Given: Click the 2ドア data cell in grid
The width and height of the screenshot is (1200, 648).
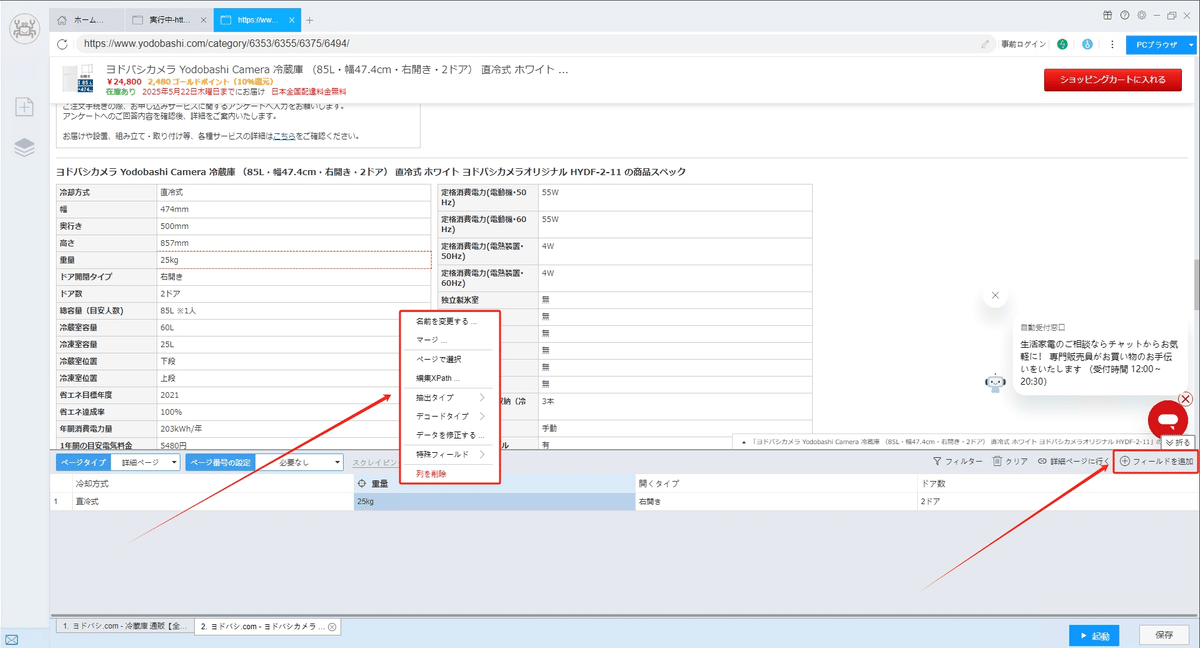Looking at the screenshot, I should 1058,501.
